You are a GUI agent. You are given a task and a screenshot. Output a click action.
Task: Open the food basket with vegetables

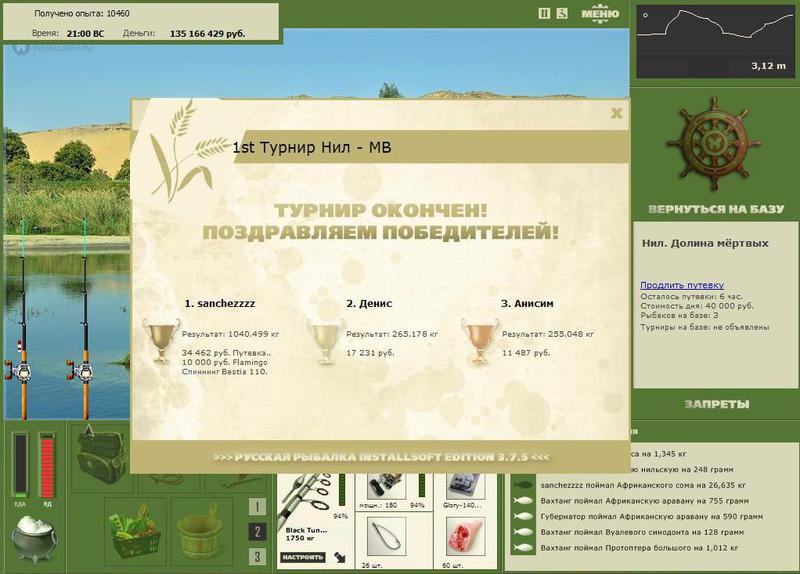(x=135, y=531)
